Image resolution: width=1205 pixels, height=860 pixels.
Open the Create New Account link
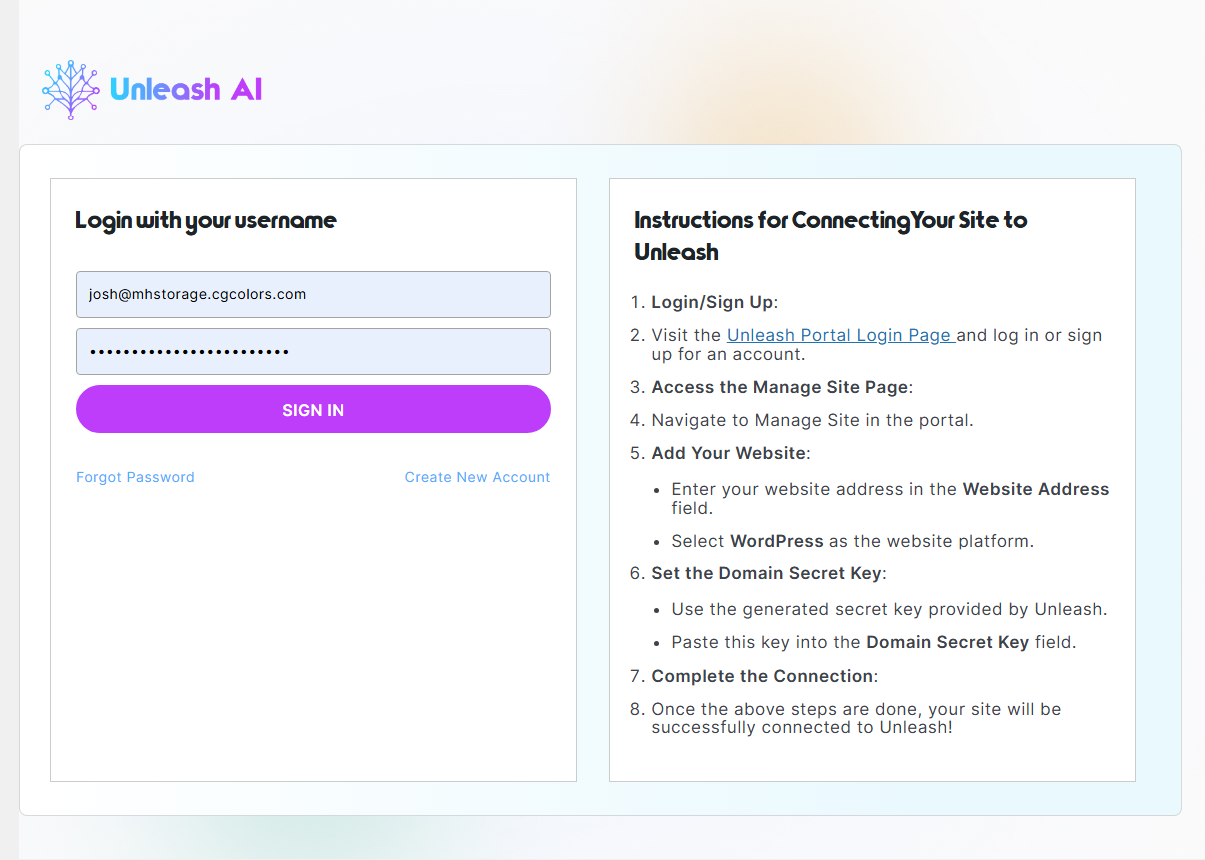coord(477,477)
